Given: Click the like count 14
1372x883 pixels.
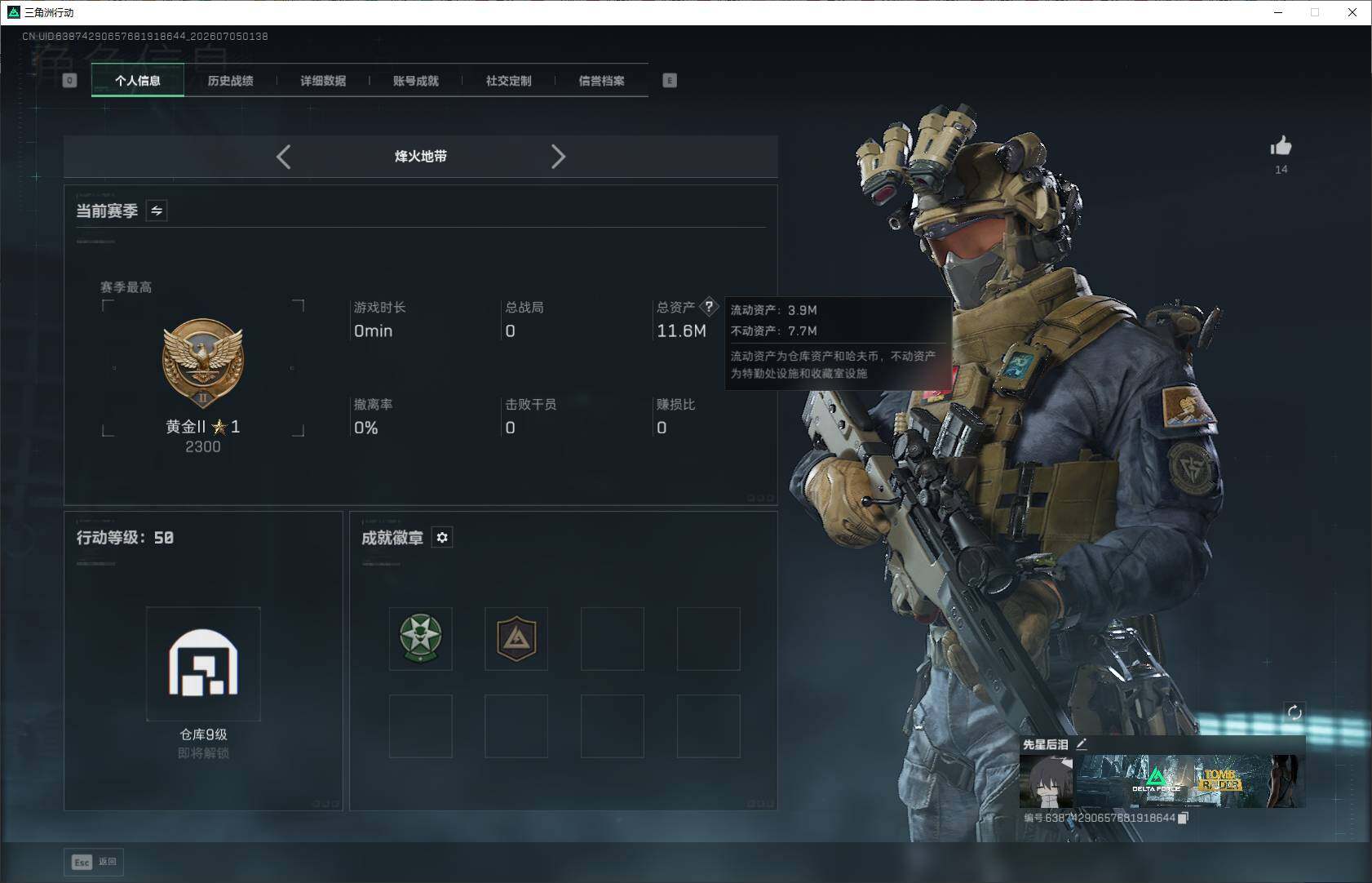Looking at the screenshot, I should pyautogui.click(x=1281, y=170).
